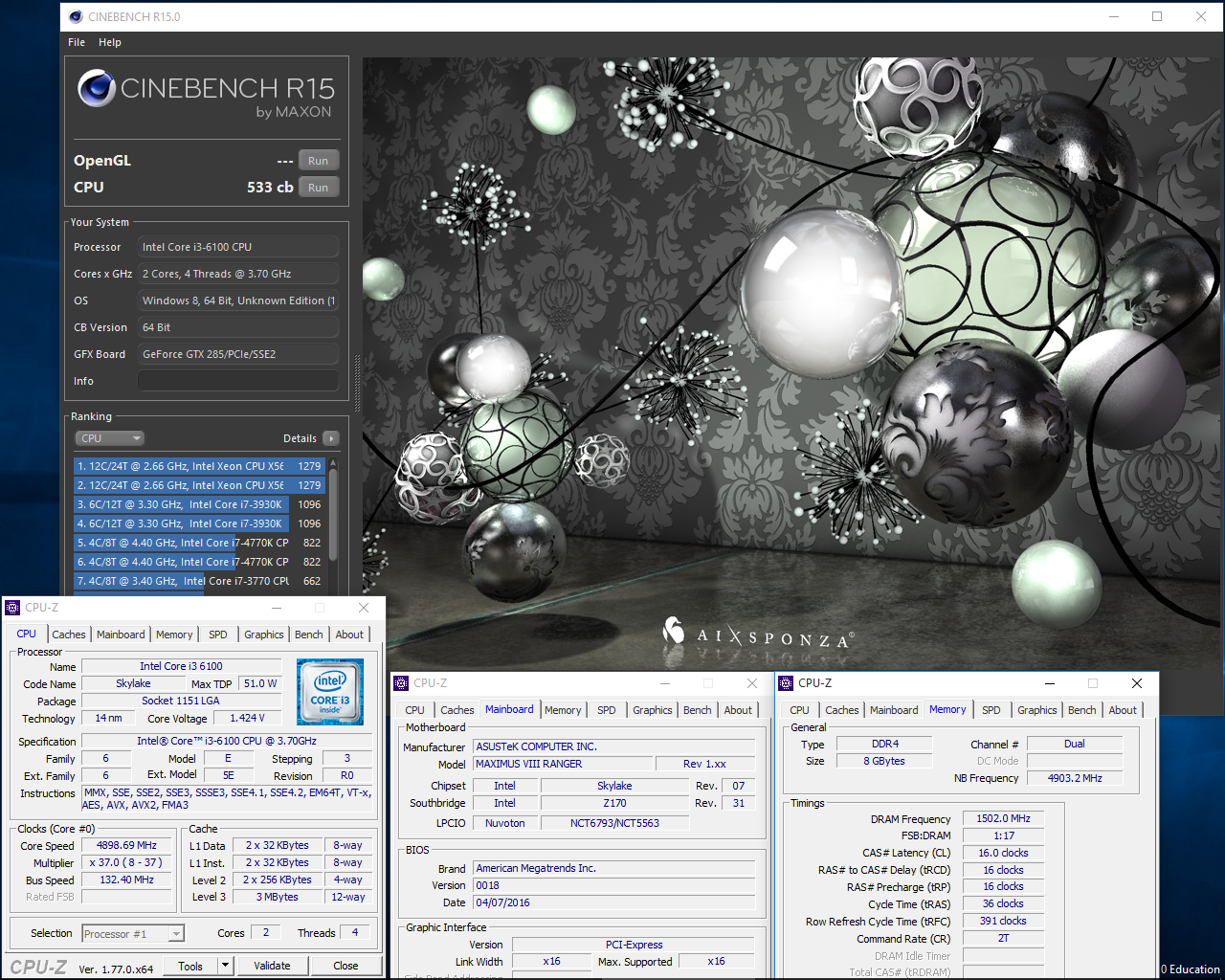Screen dimensions: 1225x980
Task: Click the BIOS date 04/07/2016 field
Action: tap(614, 902)
